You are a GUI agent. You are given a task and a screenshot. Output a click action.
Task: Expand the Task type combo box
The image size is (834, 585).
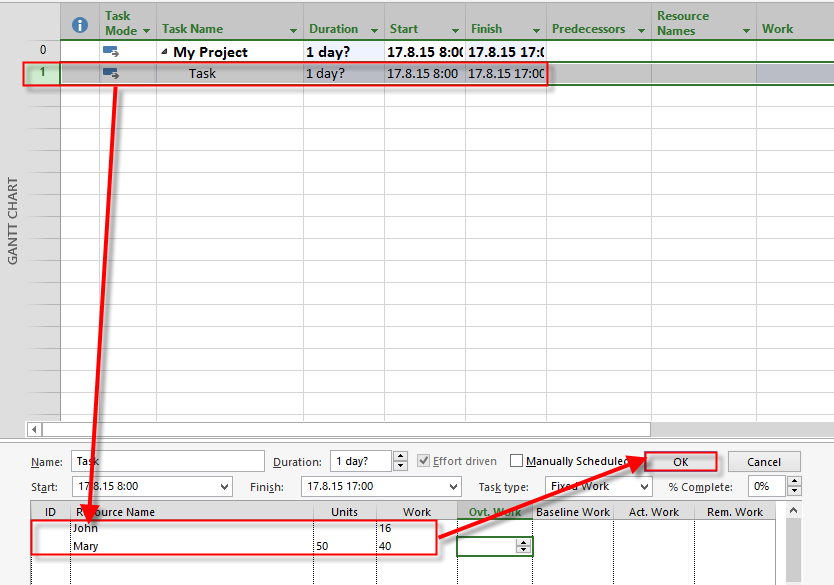point(643,487)
